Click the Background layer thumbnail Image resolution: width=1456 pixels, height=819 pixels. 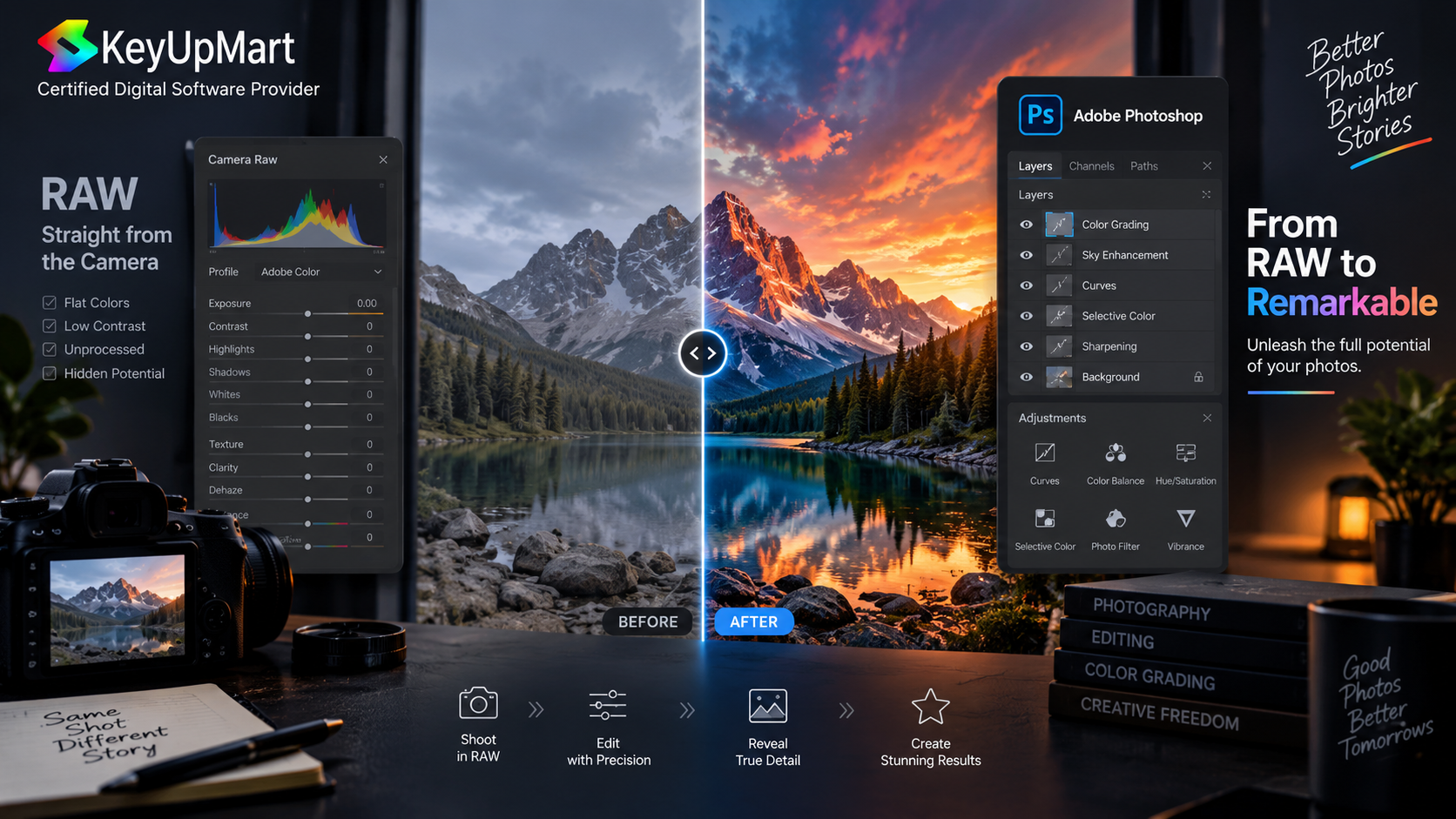(1059, 377)
